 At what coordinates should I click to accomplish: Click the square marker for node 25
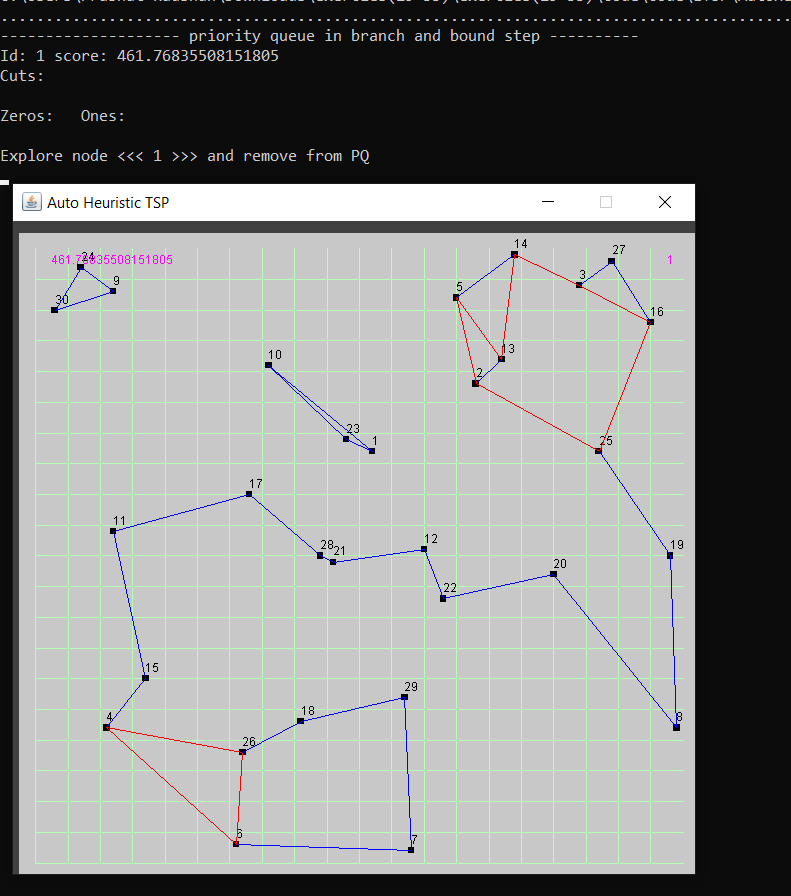(598, 452)
